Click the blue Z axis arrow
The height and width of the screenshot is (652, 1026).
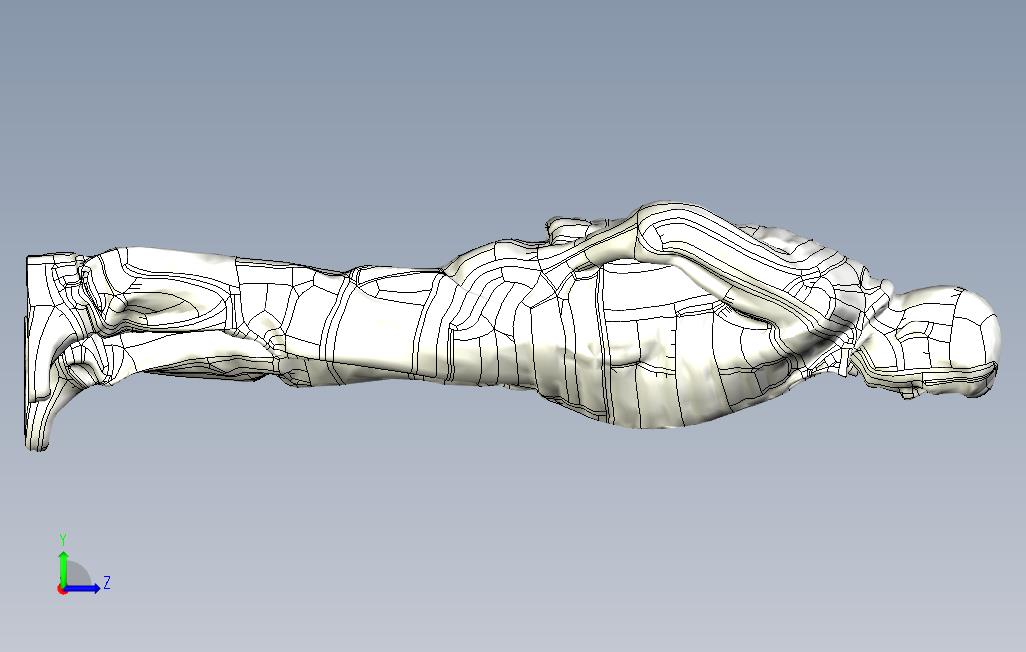tap(82, 588)
